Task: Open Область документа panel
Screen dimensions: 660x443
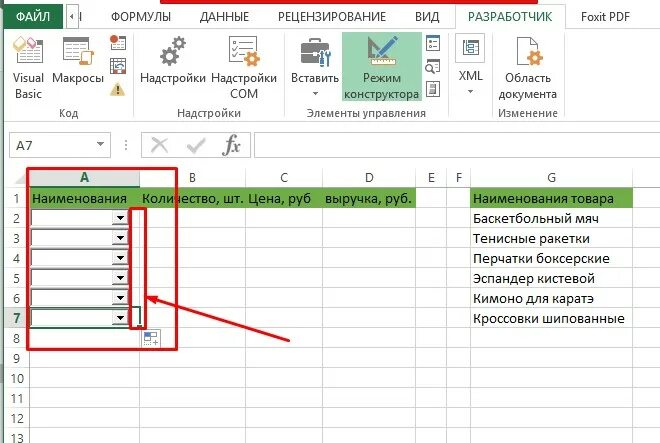Action: tap(528, 68)
